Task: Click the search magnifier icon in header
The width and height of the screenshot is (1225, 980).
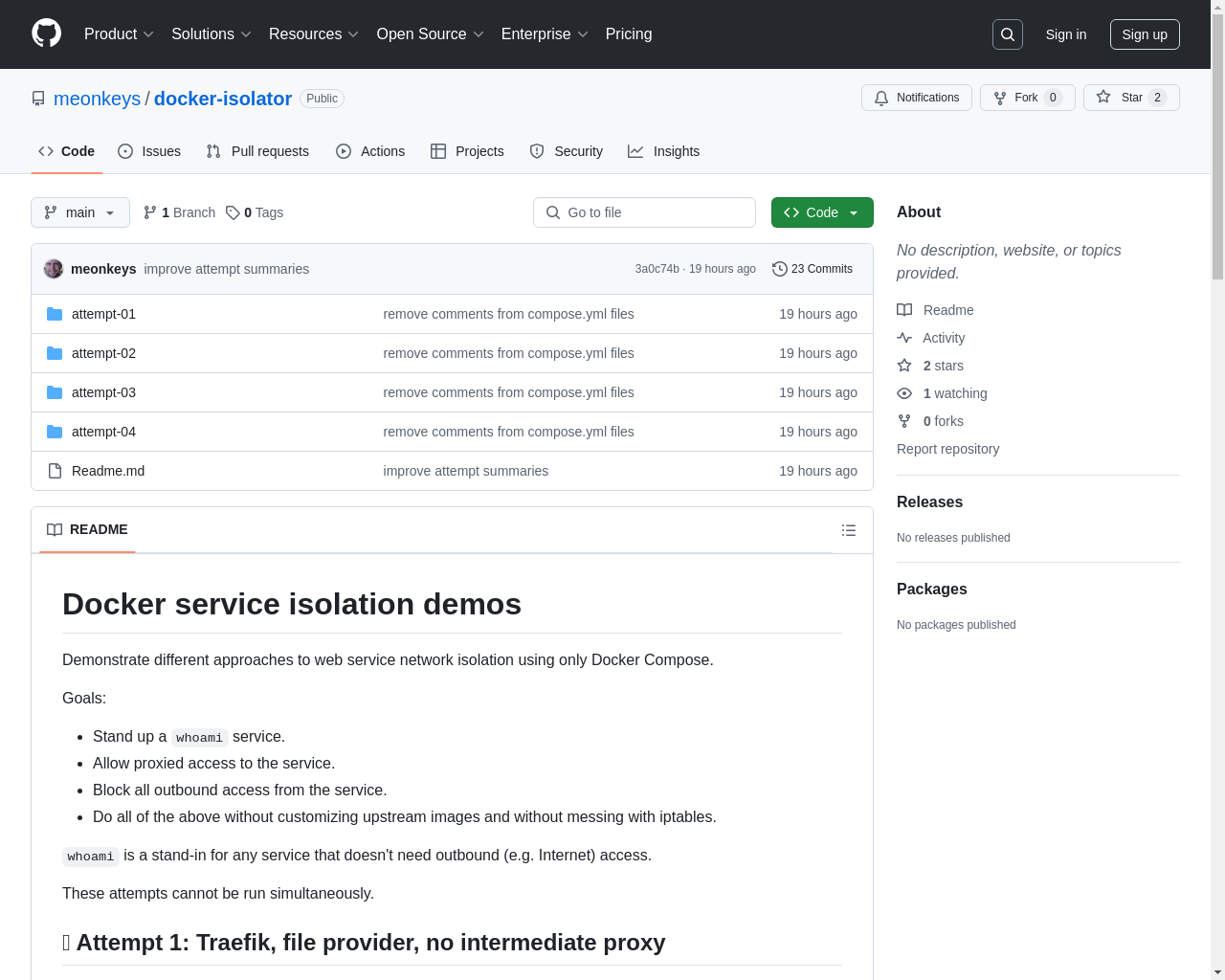Action: click(x=1008, y=34)
